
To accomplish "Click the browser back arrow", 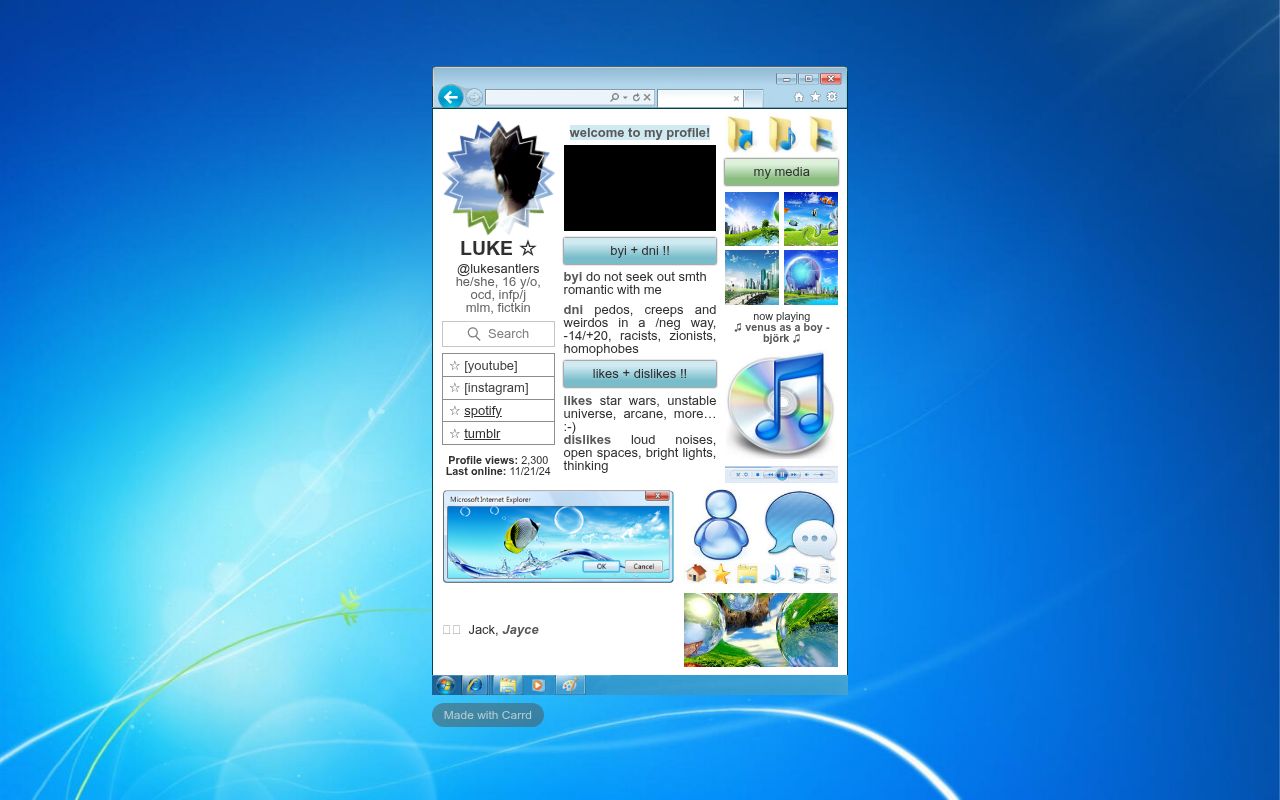I will pos(450,97).
